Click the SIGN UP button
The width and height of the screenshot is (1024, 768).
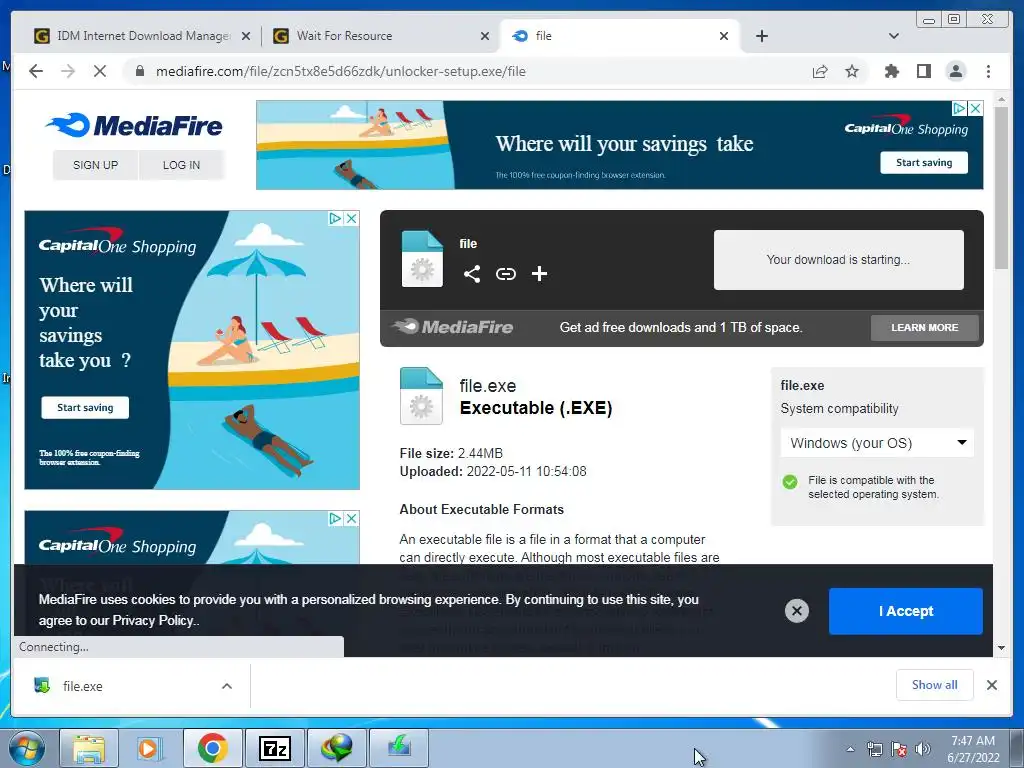pyautogui.click(x=95, y=165)
